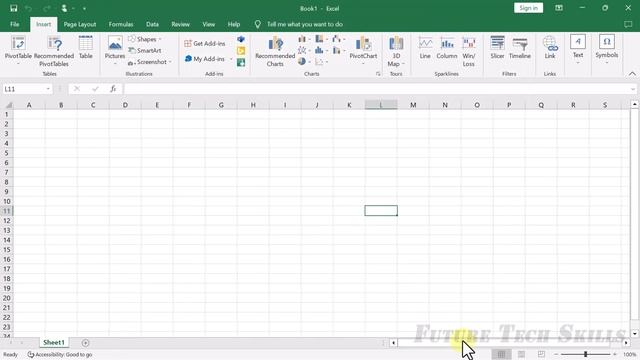The width and height of the screenshot is (640, 360).
Task: Switch to the Page Layout tab
Action: pyautogui.click(x=80, y=24)
